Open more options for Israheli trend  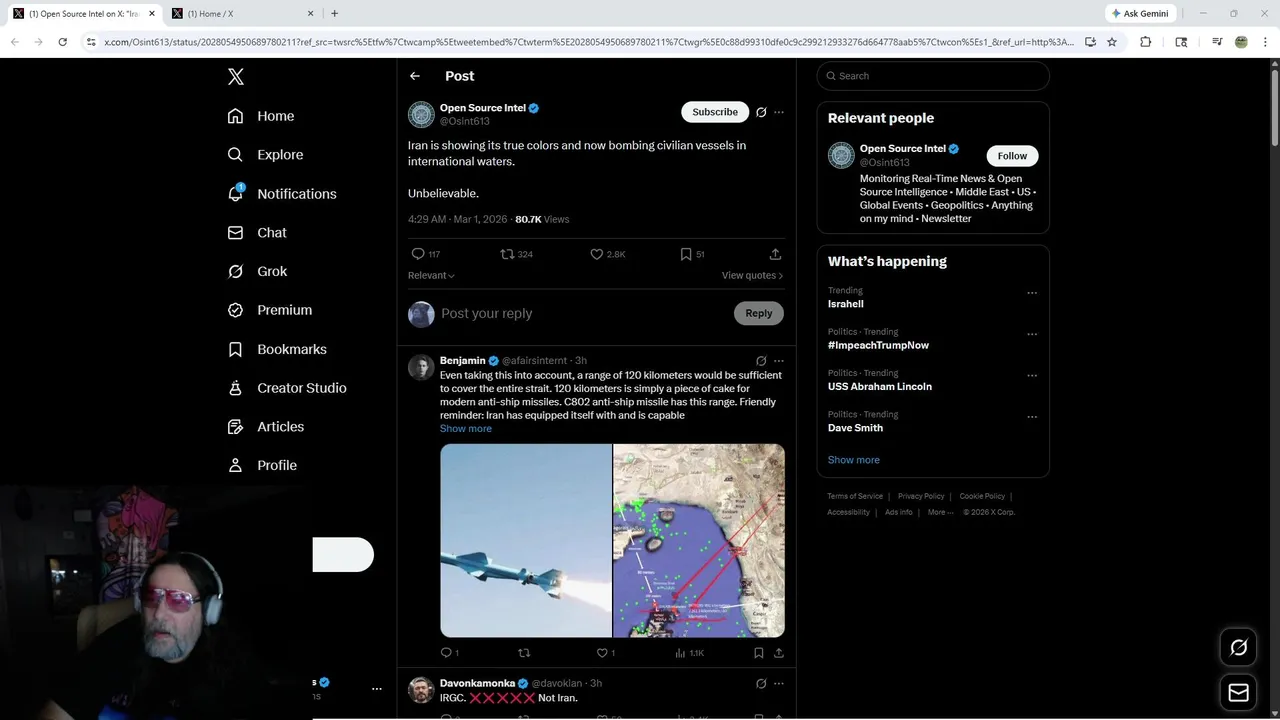click(x=1032, y=293)
